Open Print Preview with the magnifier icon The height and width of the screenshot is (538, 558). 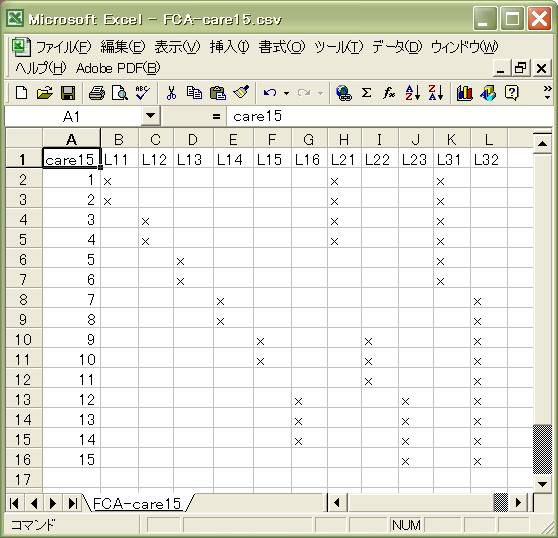[120, 93]
